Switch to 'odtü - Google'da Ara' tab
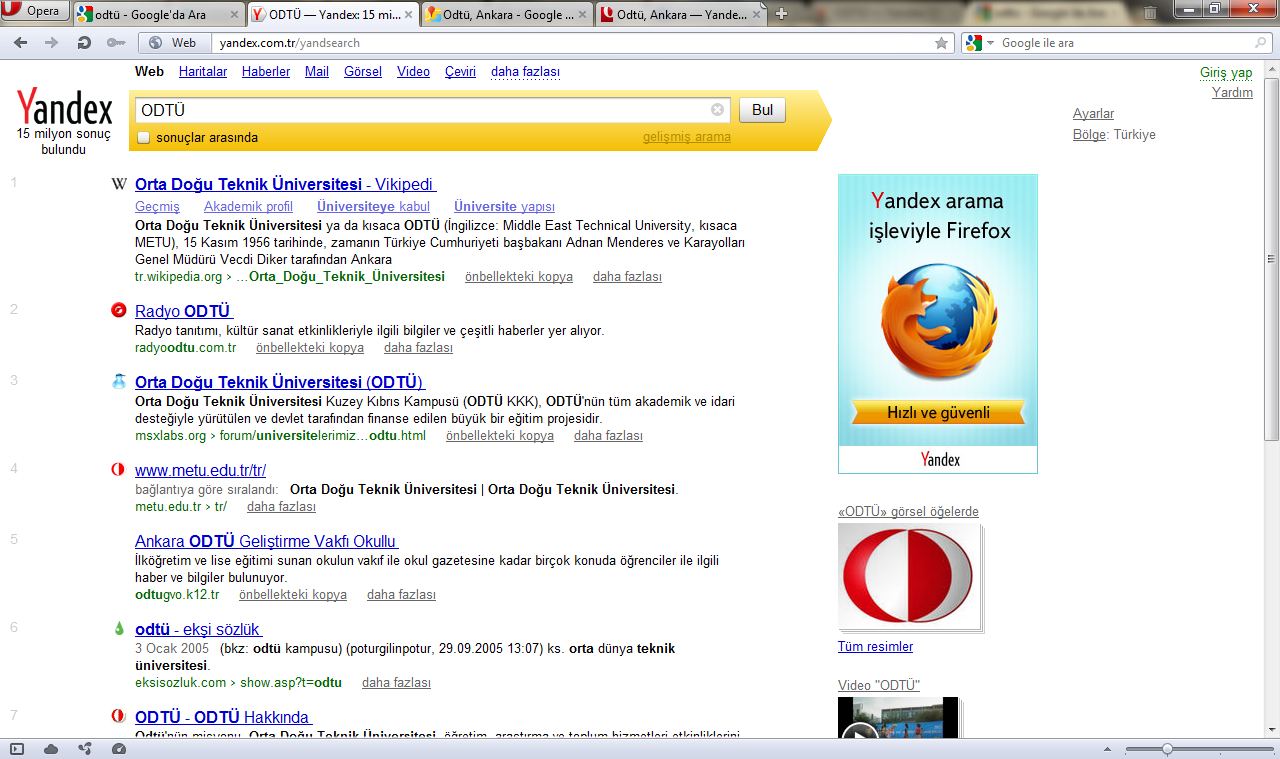Screen dimensions: 1280x759 coord(158,14)
